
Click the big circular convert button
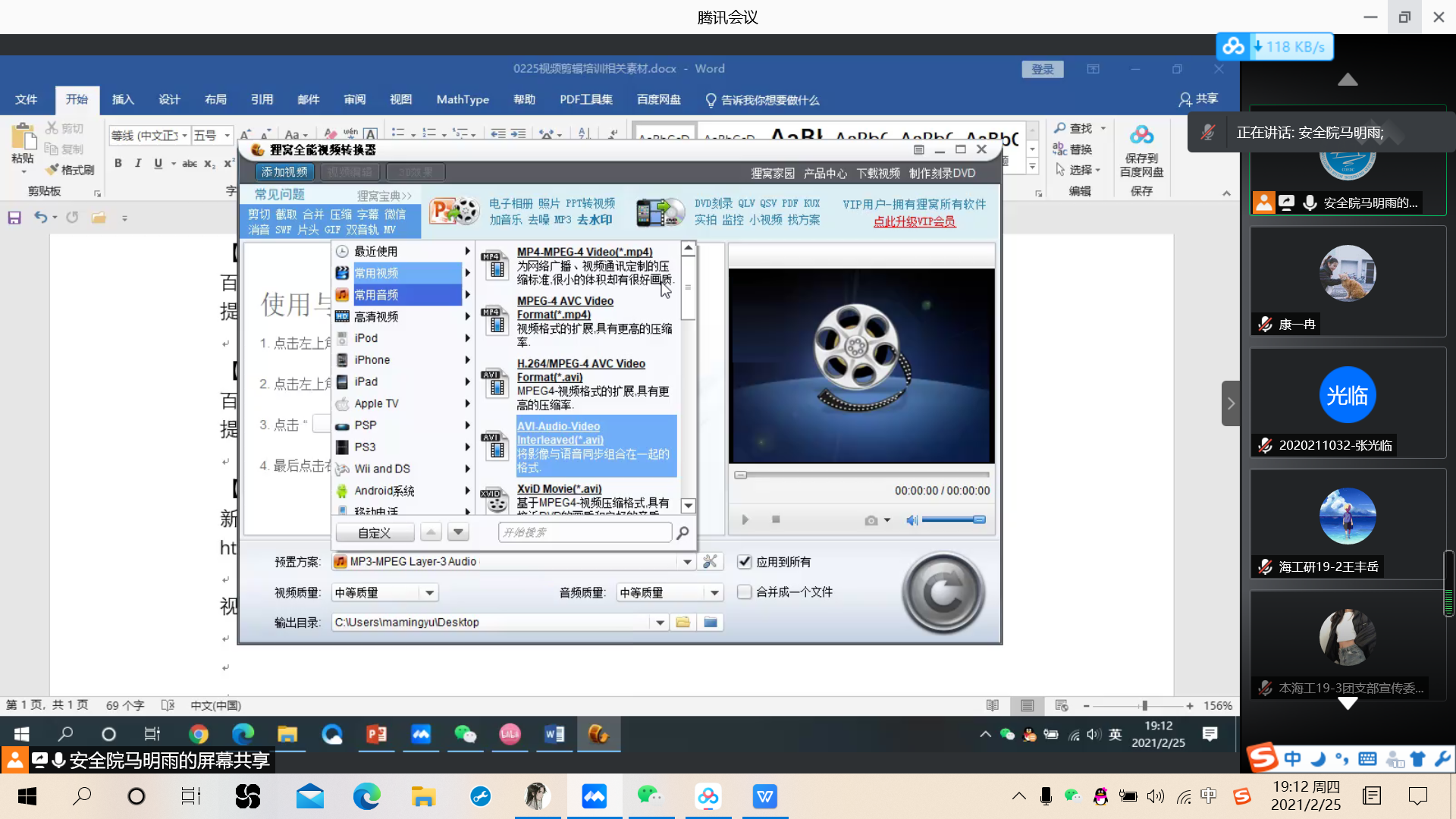[943, 592]
